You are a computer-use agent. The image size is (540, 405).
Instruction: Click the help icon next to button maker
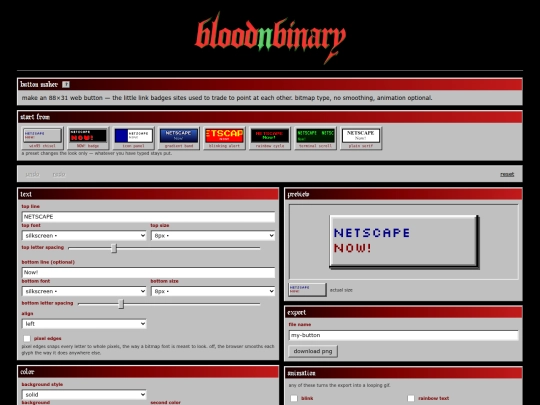coord(66,84)
